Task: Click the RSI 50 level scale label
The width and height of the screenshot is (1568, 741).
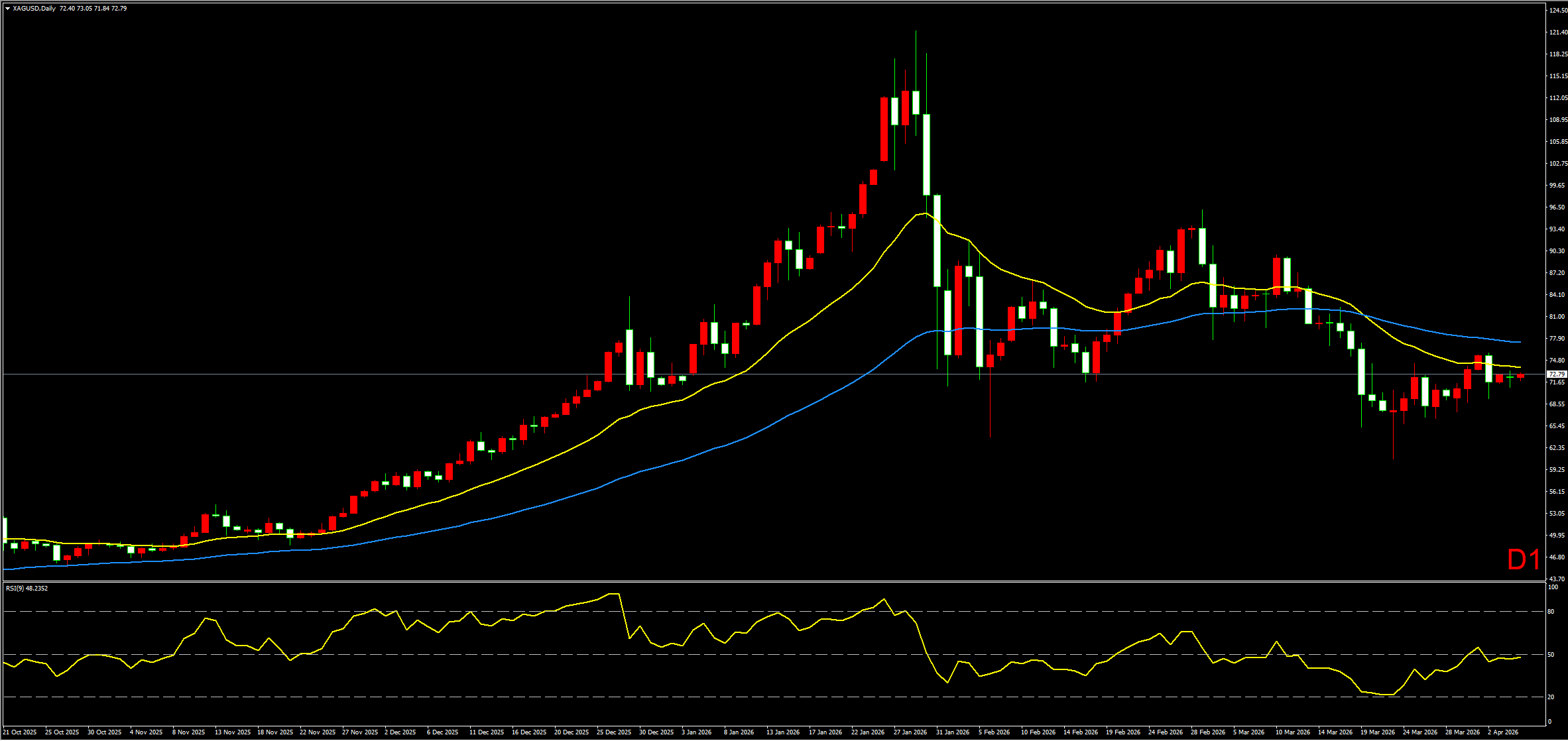Action: [x=1551, y=655]
